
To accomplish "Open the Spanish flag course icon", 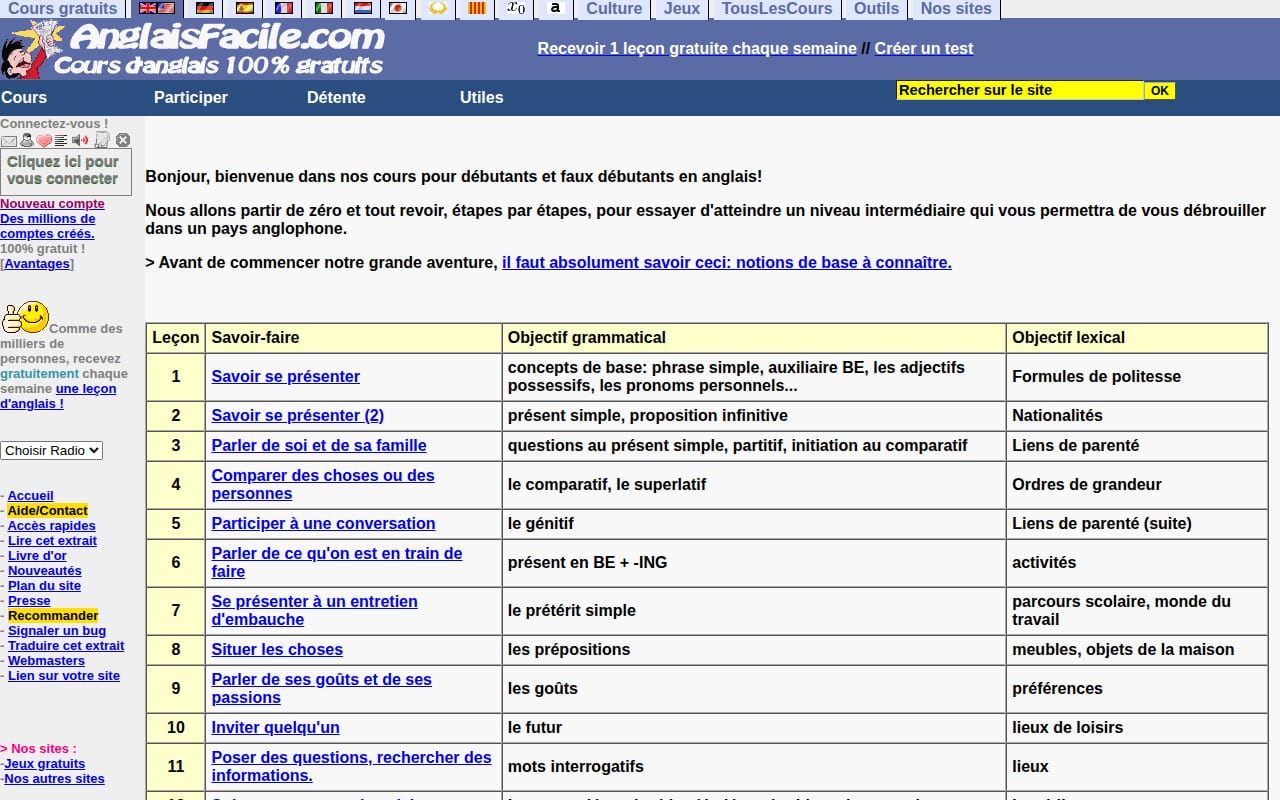I will tap(244, 8).
